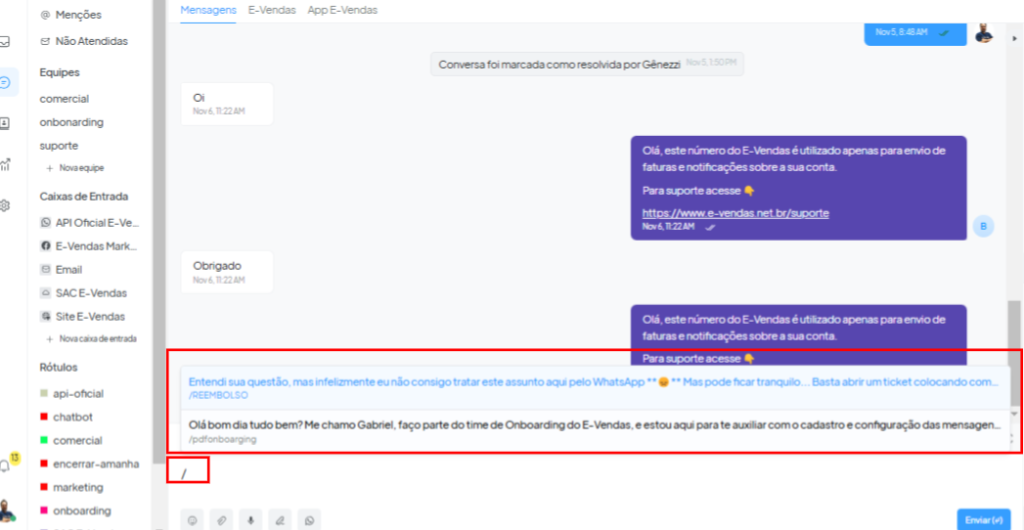
Task: Open notifications bell with badge 13
Action: pos(7,465)
